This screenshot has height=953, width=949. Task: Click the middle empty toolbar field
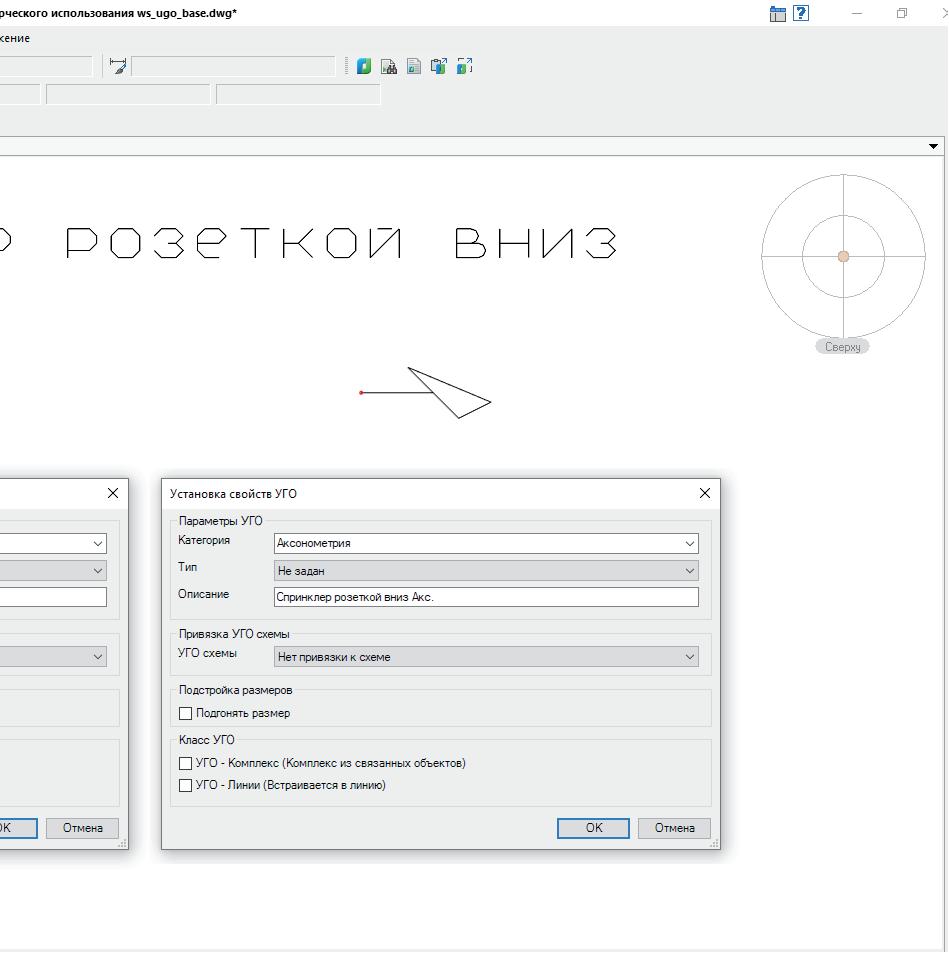(x=128, y=95)
